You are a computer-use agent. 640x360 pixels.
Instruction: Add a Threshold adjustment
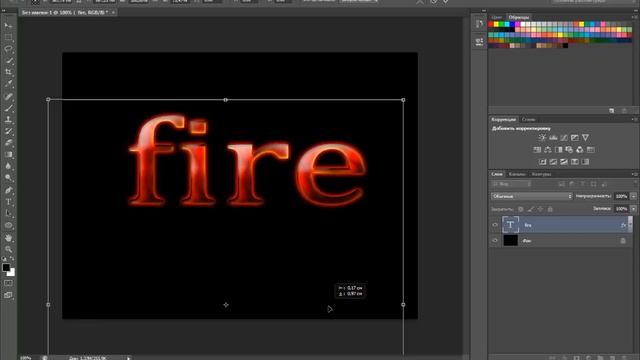click(564, 162)
